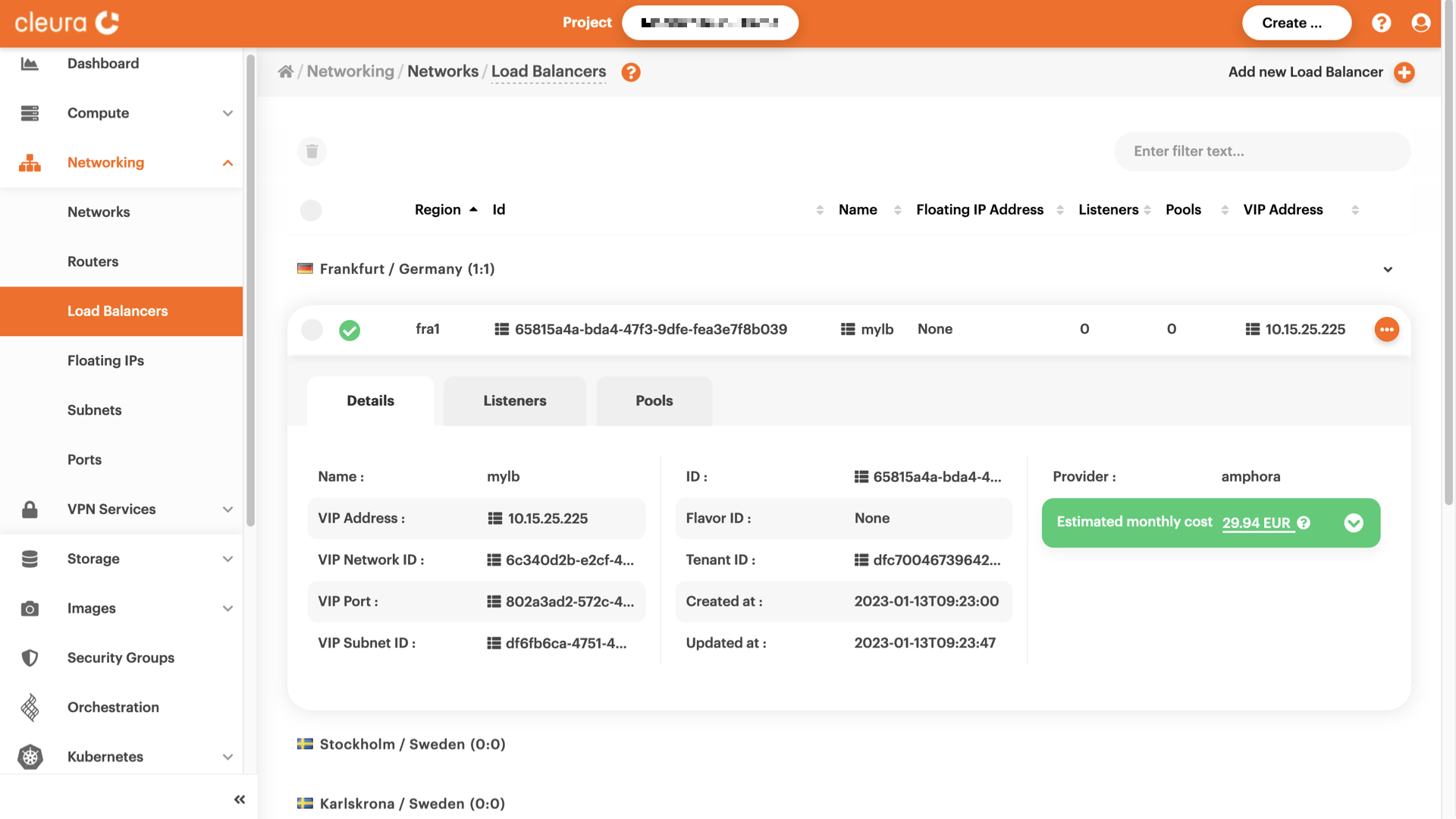The image size is (1456, 819).
Task: Copy the load balancer ID using its copy icon
Action: coord(500,329)
